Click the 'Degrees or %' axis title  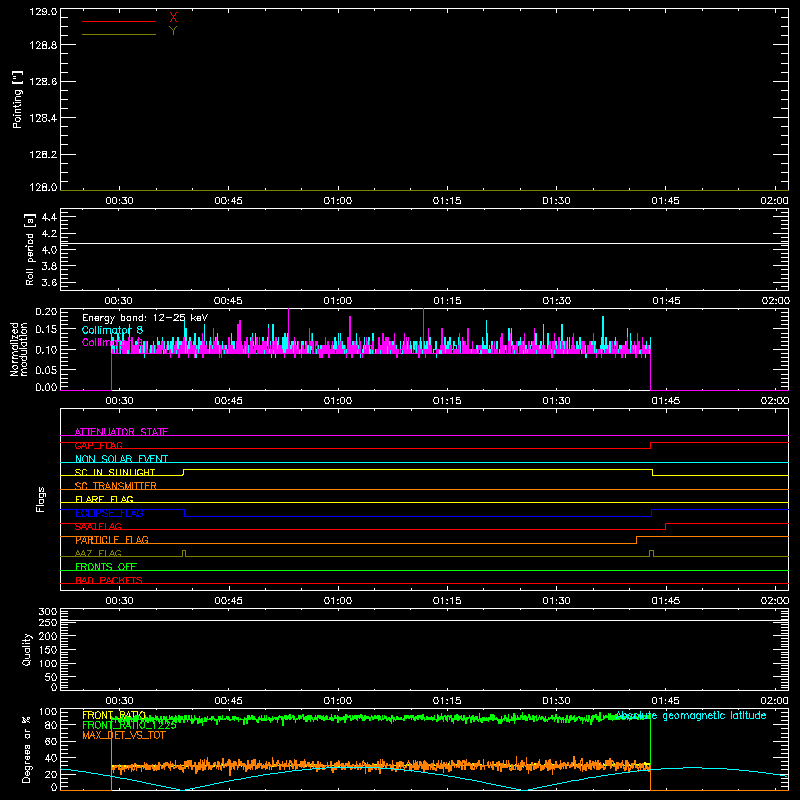pos(26,749)
